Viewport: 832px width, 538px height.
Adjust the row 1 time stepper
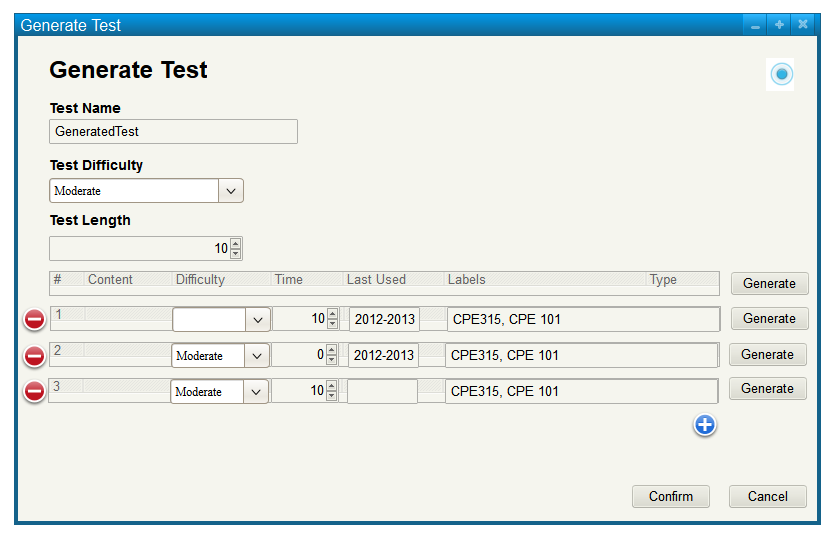tap(332, 319)
